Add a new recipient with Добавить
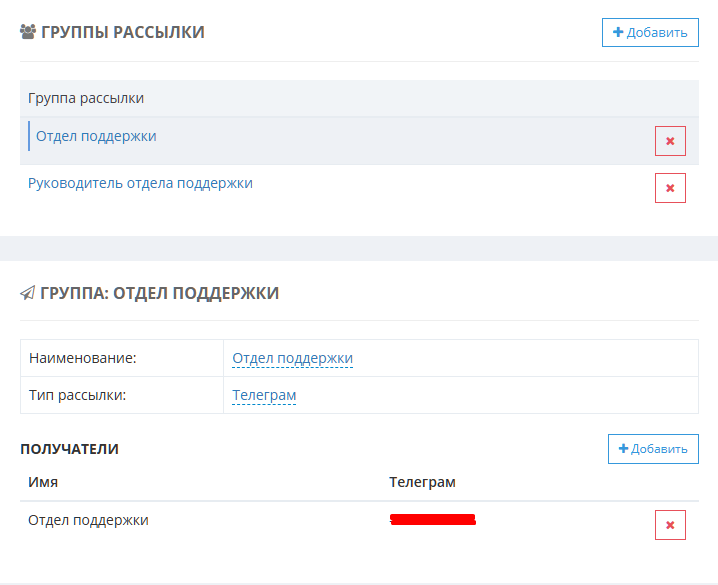This screenshot has width=718, height=585. pyautogui.click(x=653, y=449)
